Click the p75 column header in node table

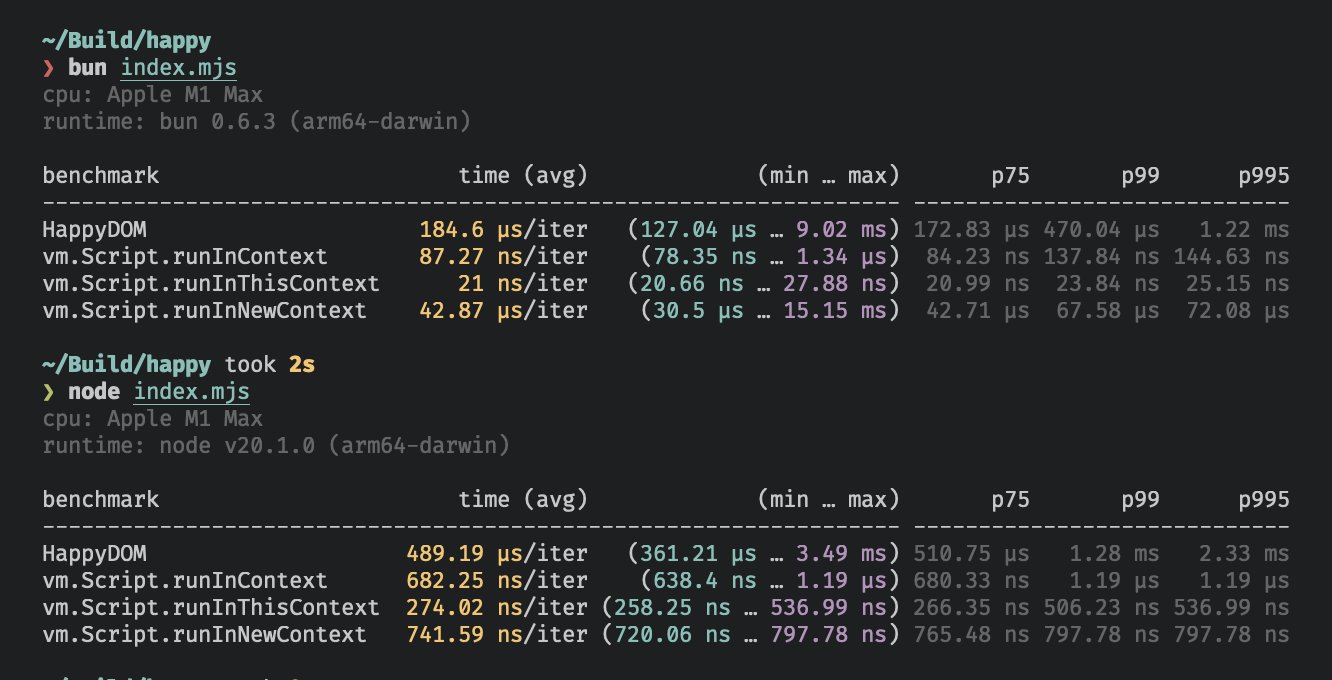tap(1011, 499)
